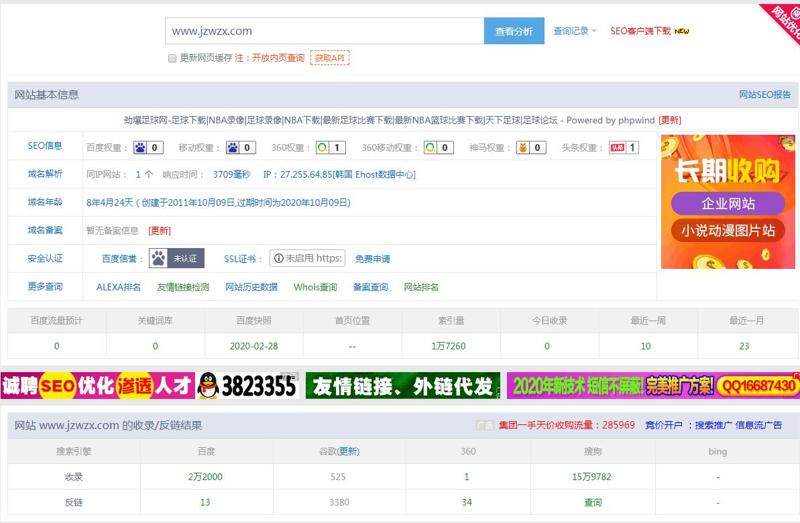Screen dimensions: 800x523
Task: Open 网站历史数据 link
Action: click(x=252, y=287)
